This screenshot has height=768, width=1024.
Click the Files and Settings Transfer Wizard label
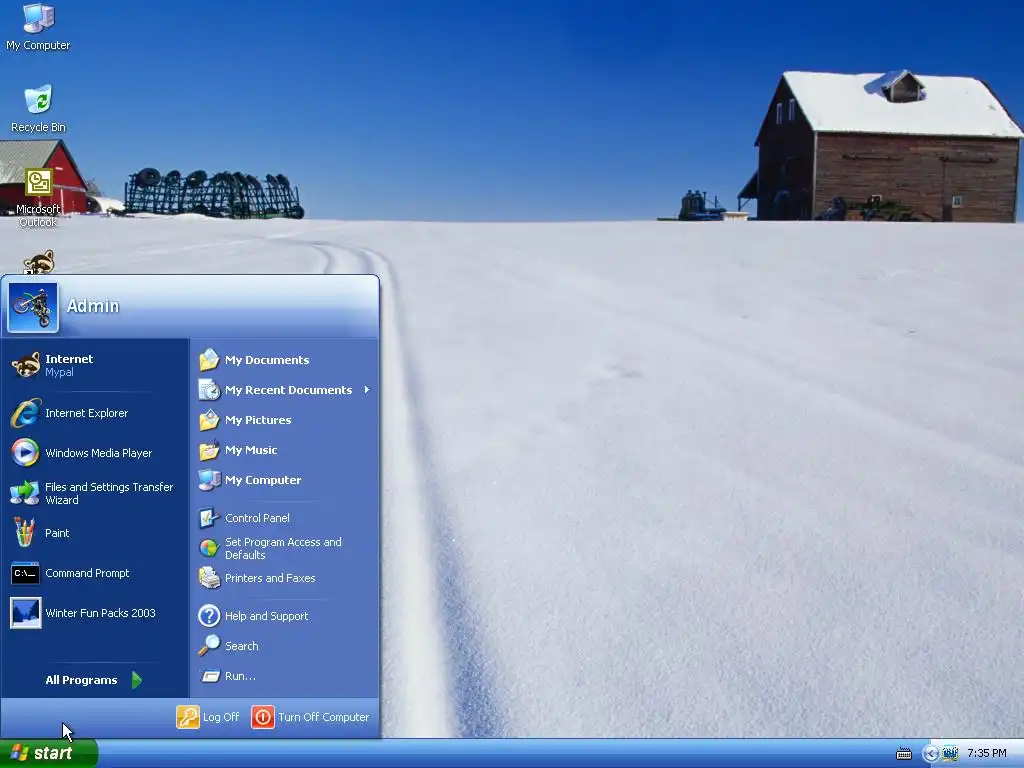pyautogui.click(x=109, y=494)
